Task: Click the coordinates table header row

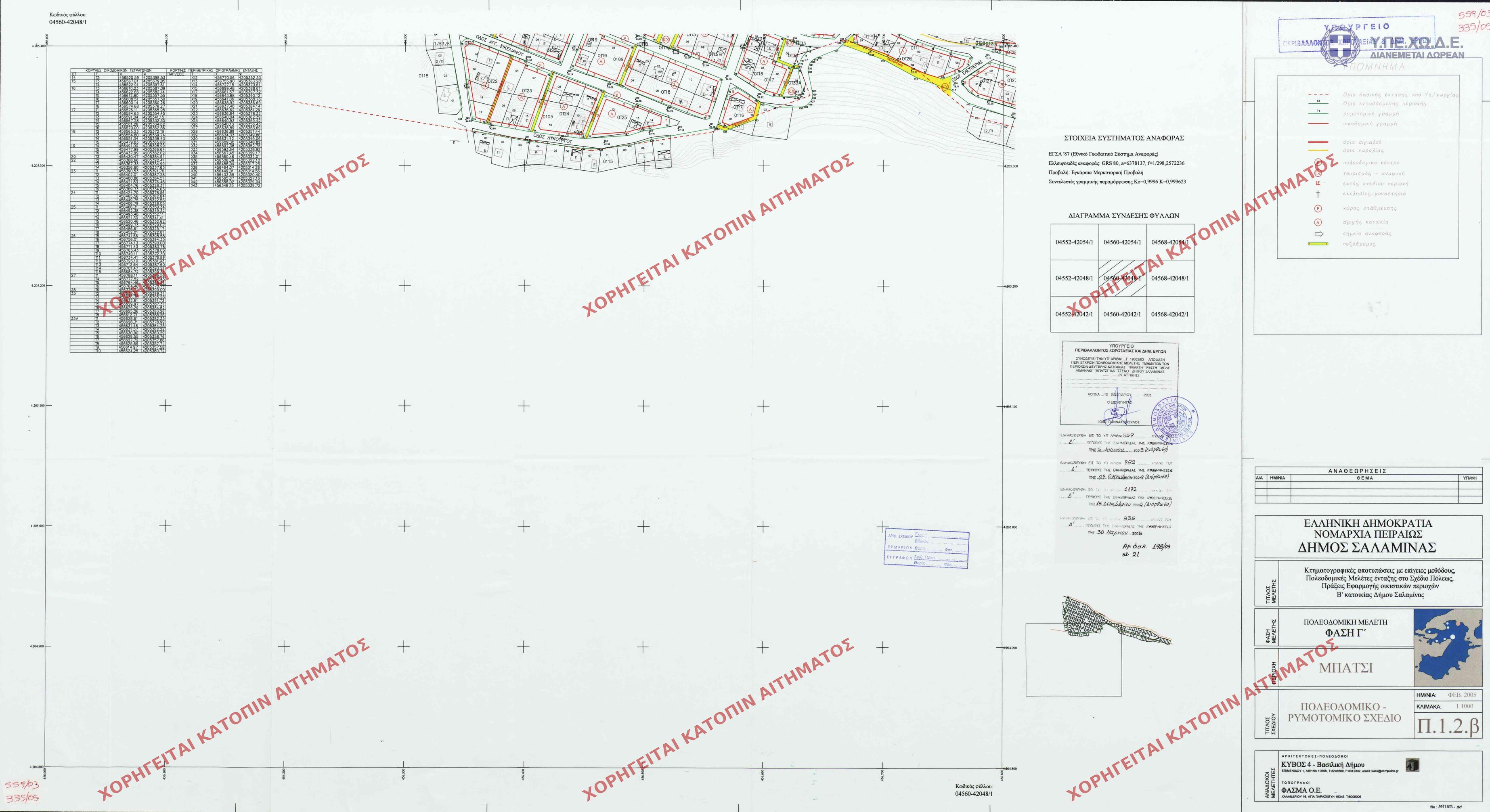Action: click(x=118, y=71)
